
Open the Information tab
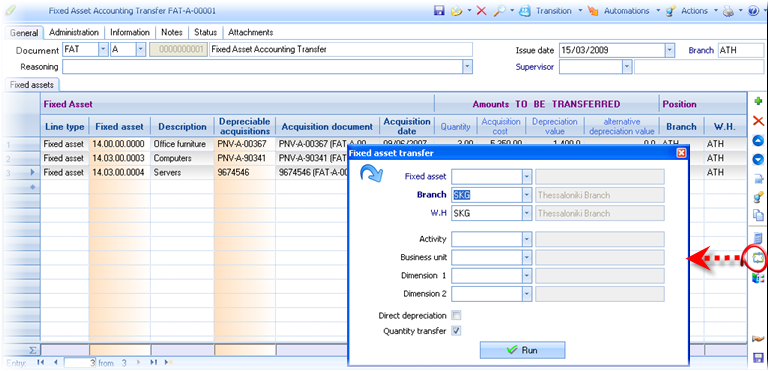tap(130, 32)
